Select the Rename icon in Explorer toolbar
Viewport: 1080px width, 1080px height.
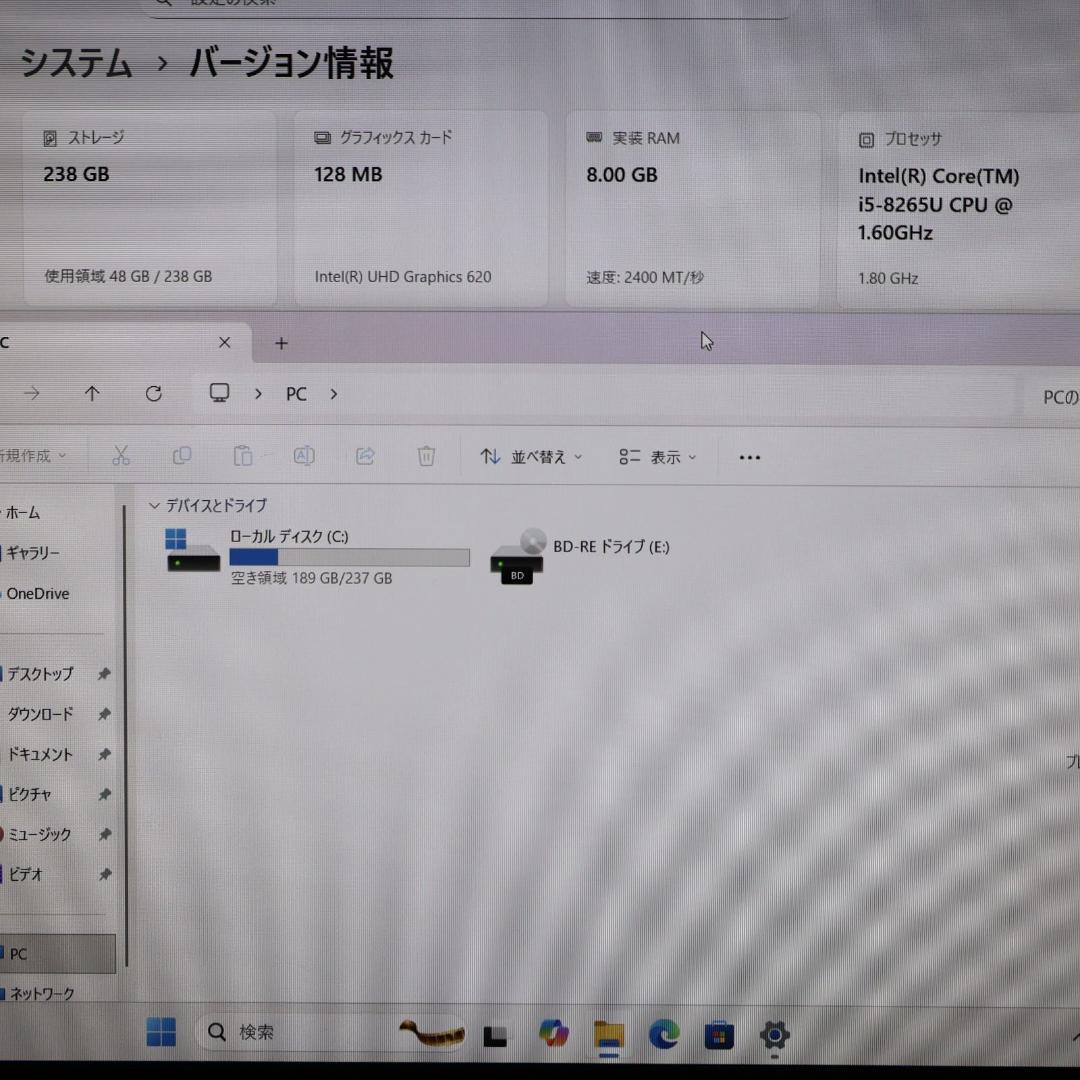click(304, 455)
